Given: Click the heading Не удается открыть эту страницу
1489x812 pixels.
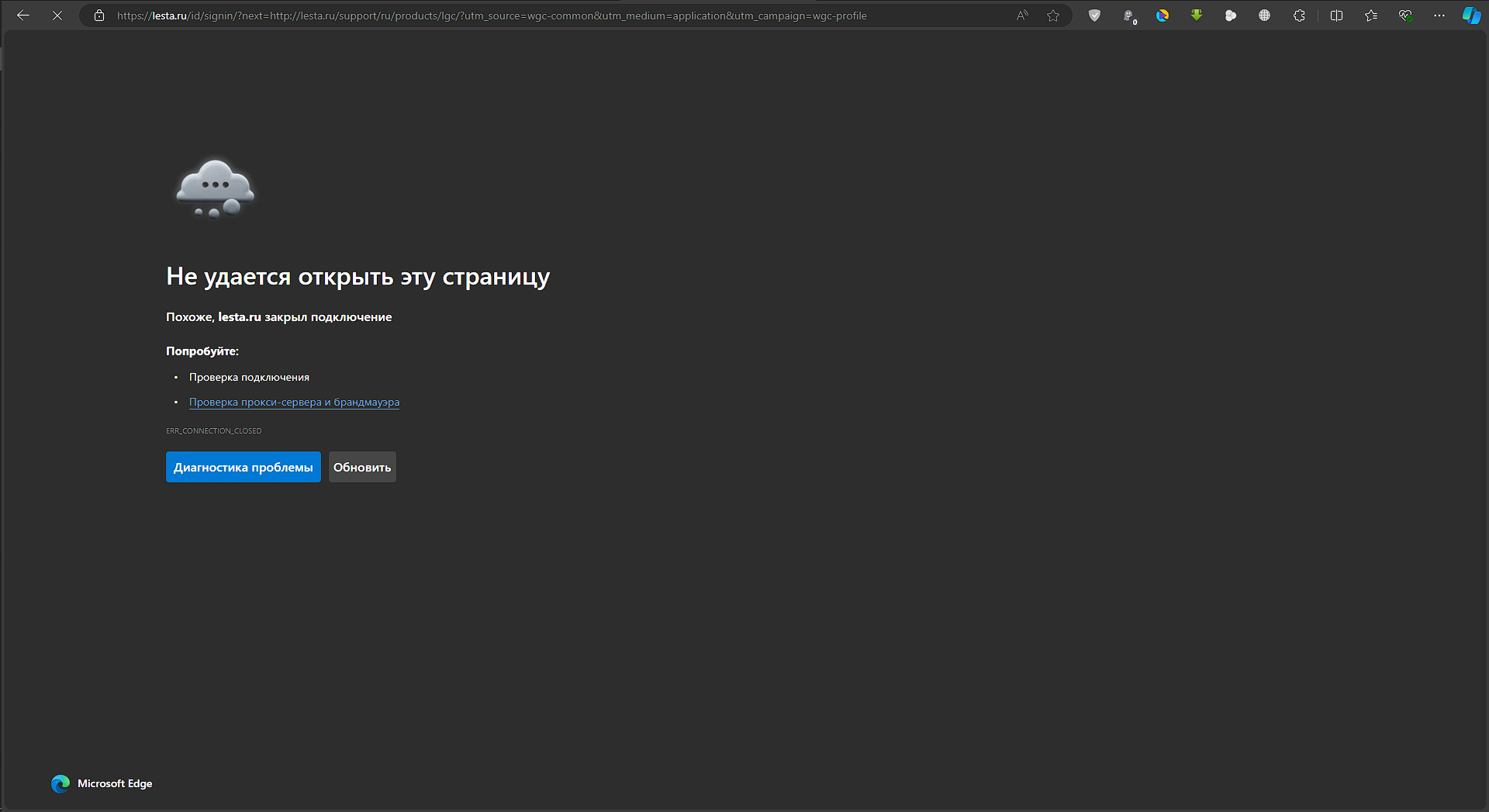Looking at the screenshot, I should point(358,277).
